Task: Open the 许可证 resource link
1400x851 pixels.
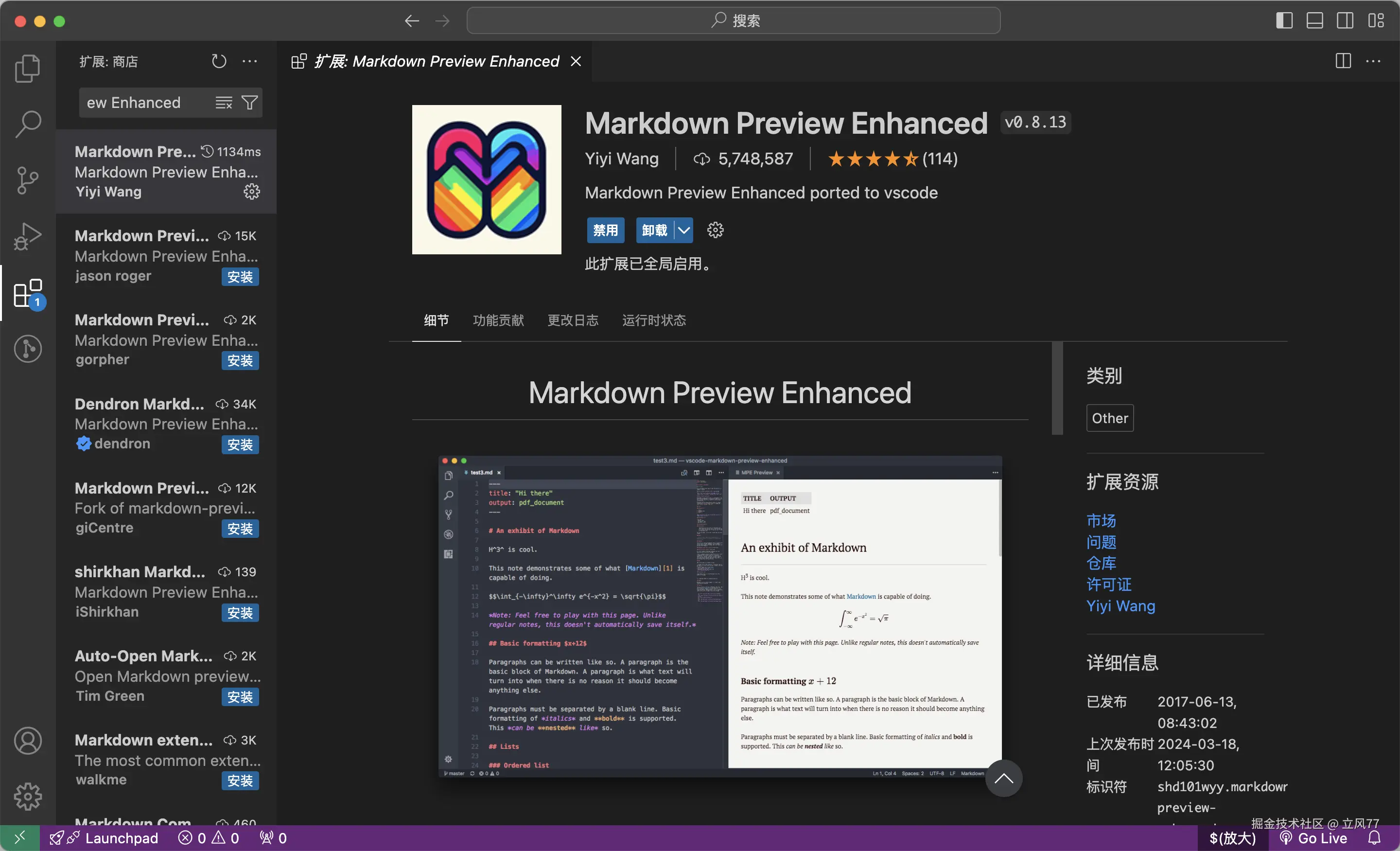Action: point(1108,585)
